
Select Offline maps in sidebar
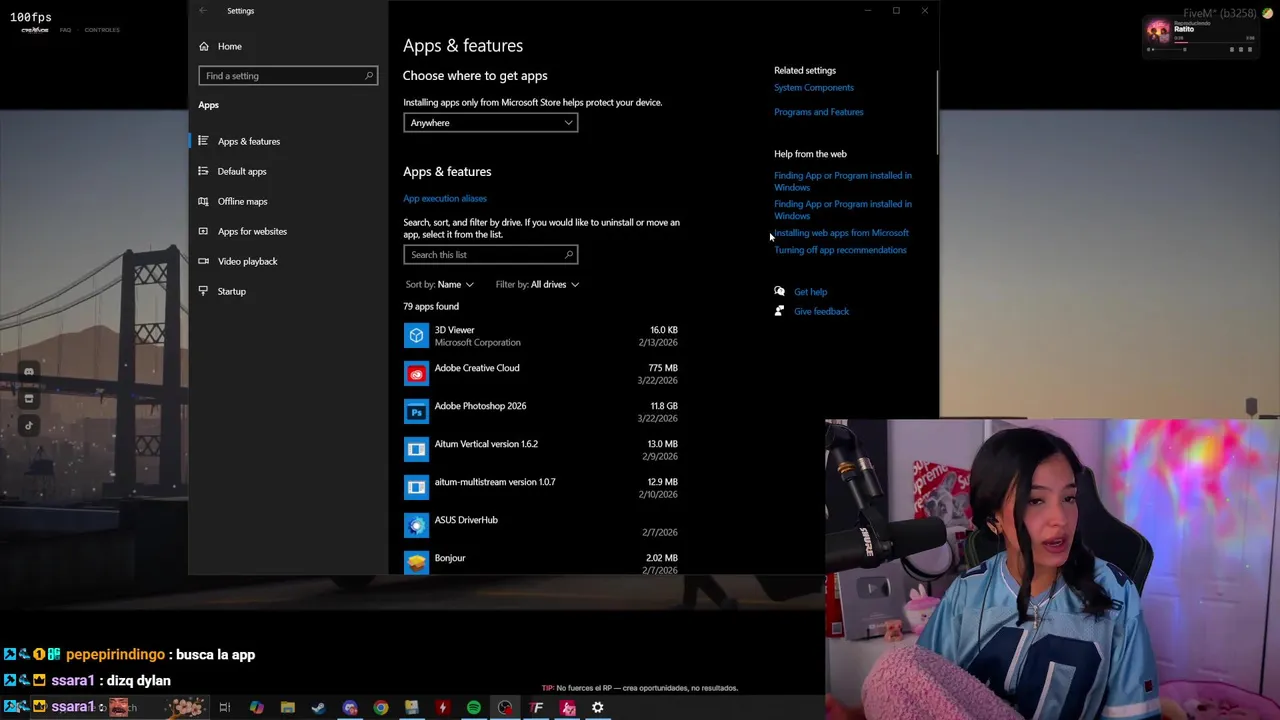click(x=288, y=201)
